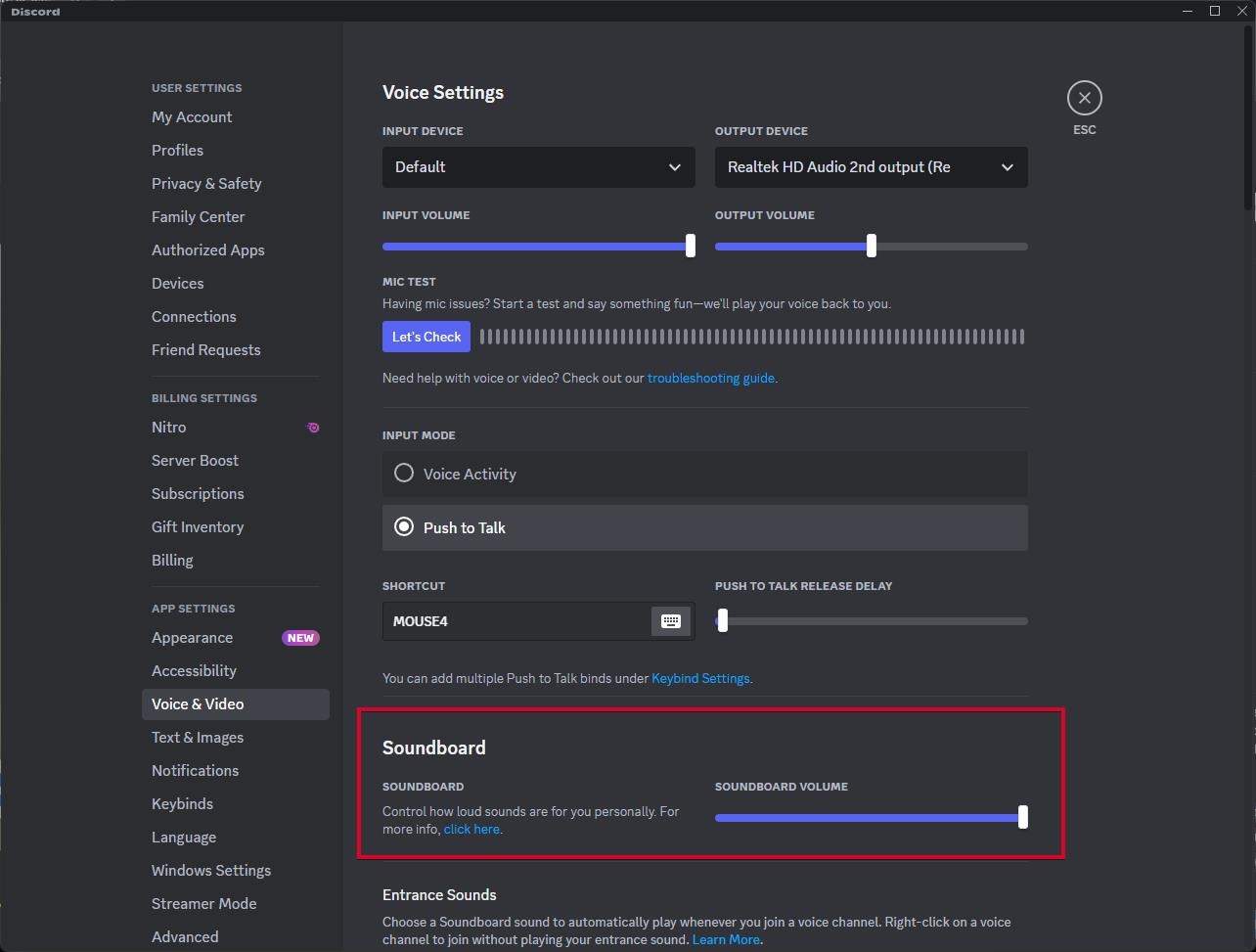Image resolution: width=1256 pixels, height=952 pixels.
Task: Select Voice & Video in the sidebar
Action: [x=236, y=704]
